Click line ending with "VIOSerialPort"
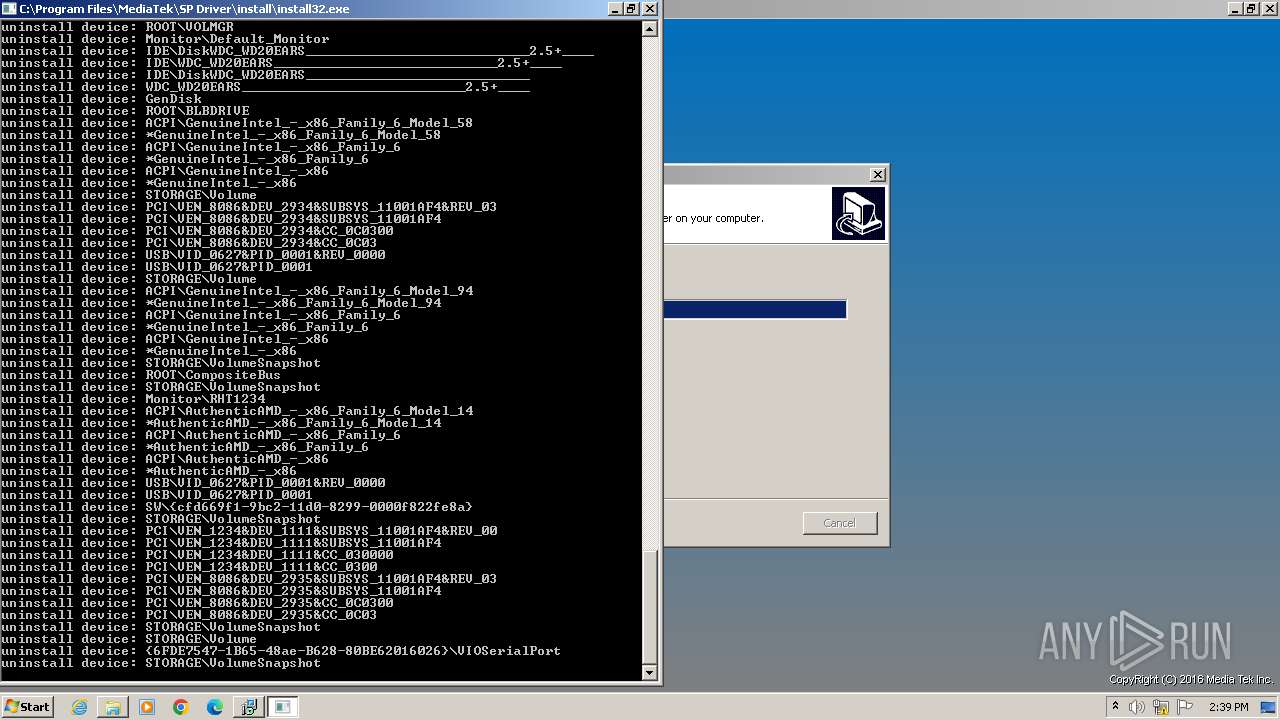The height and width of the screenshot is (720, 1280). pyautogui.click(x=353, y=651)
